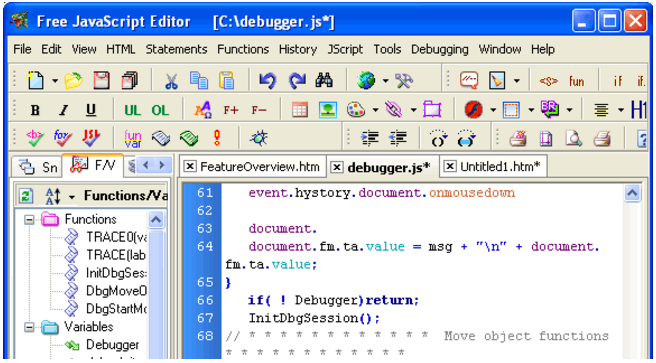Open dropdown beside text alignment icon
The height and width of the screenshot is (363, 656).
[x=621, y=110]
